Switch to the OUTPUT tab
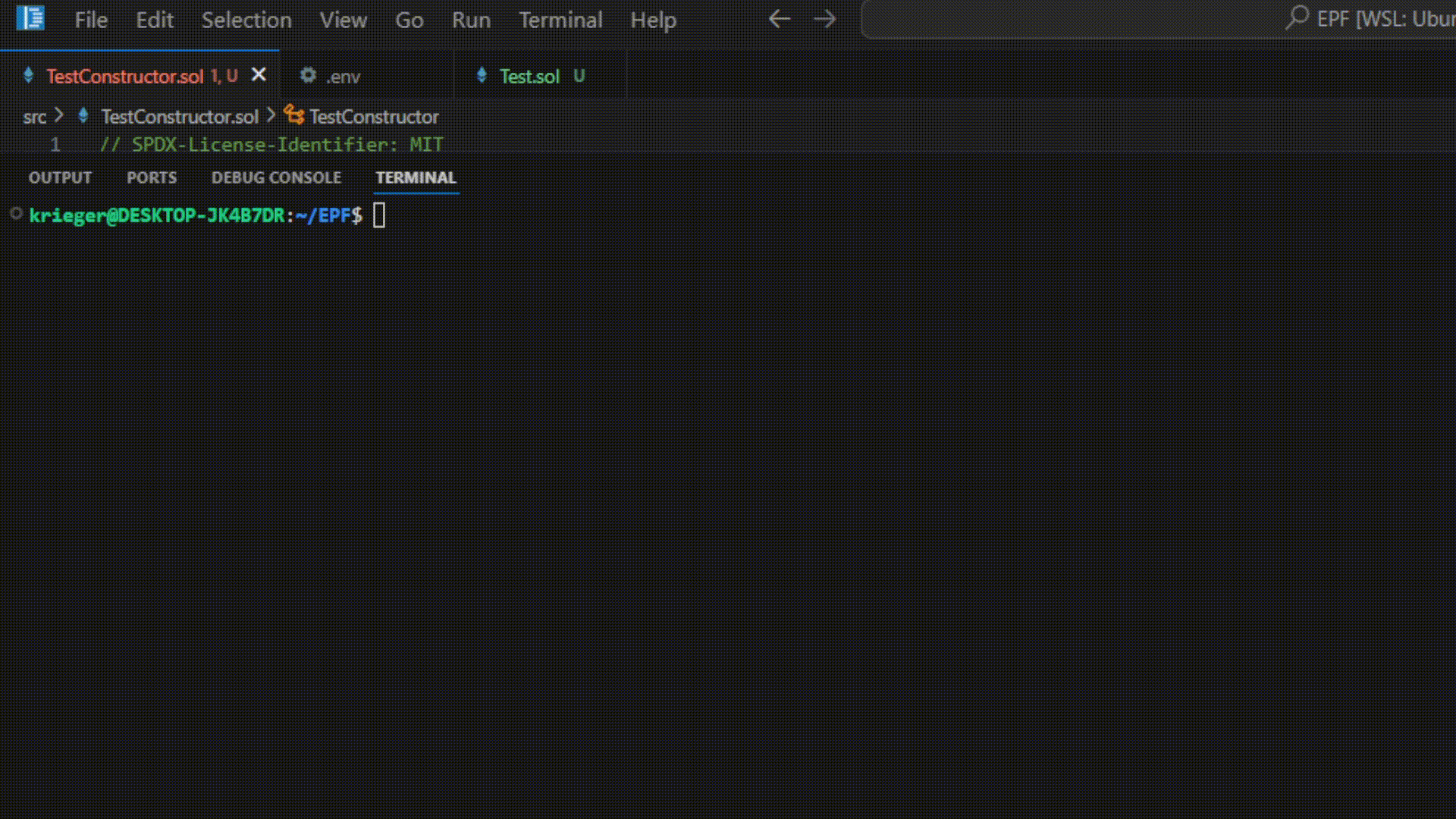1456x819 pixels. pyautogui.click(x=60, y=177)
